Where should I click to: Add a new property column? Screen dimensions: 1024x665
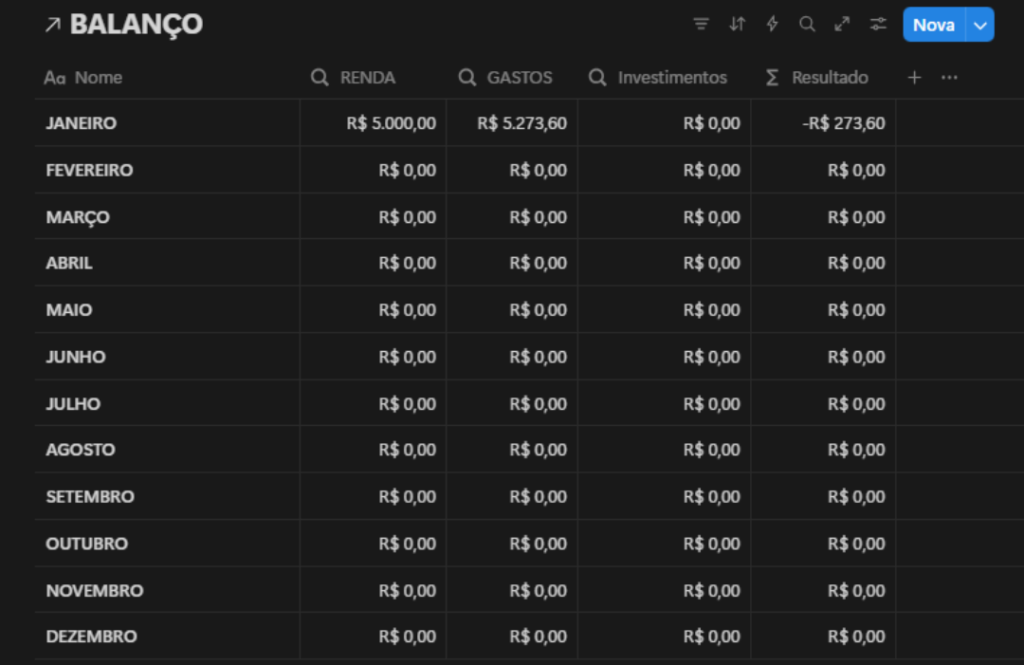(914, 77)
